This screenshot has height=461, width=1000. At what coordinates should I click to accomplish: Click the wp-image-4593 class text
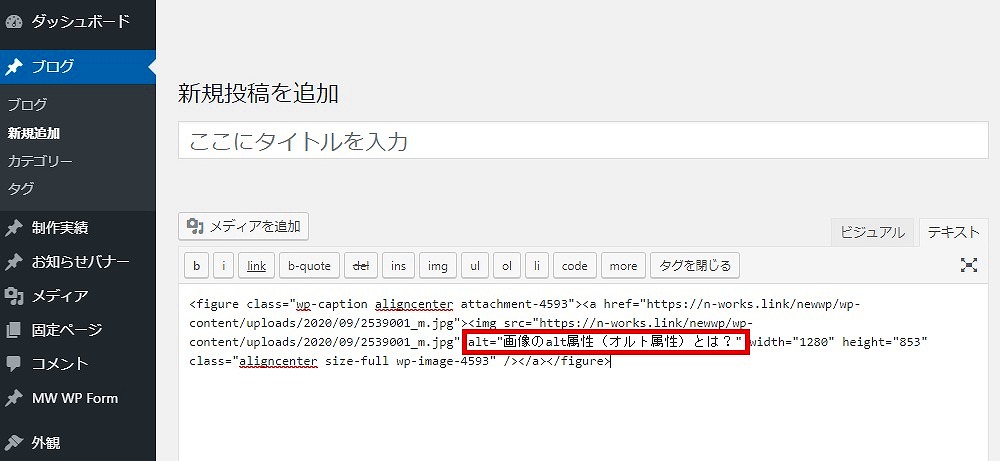click(443, 362)
